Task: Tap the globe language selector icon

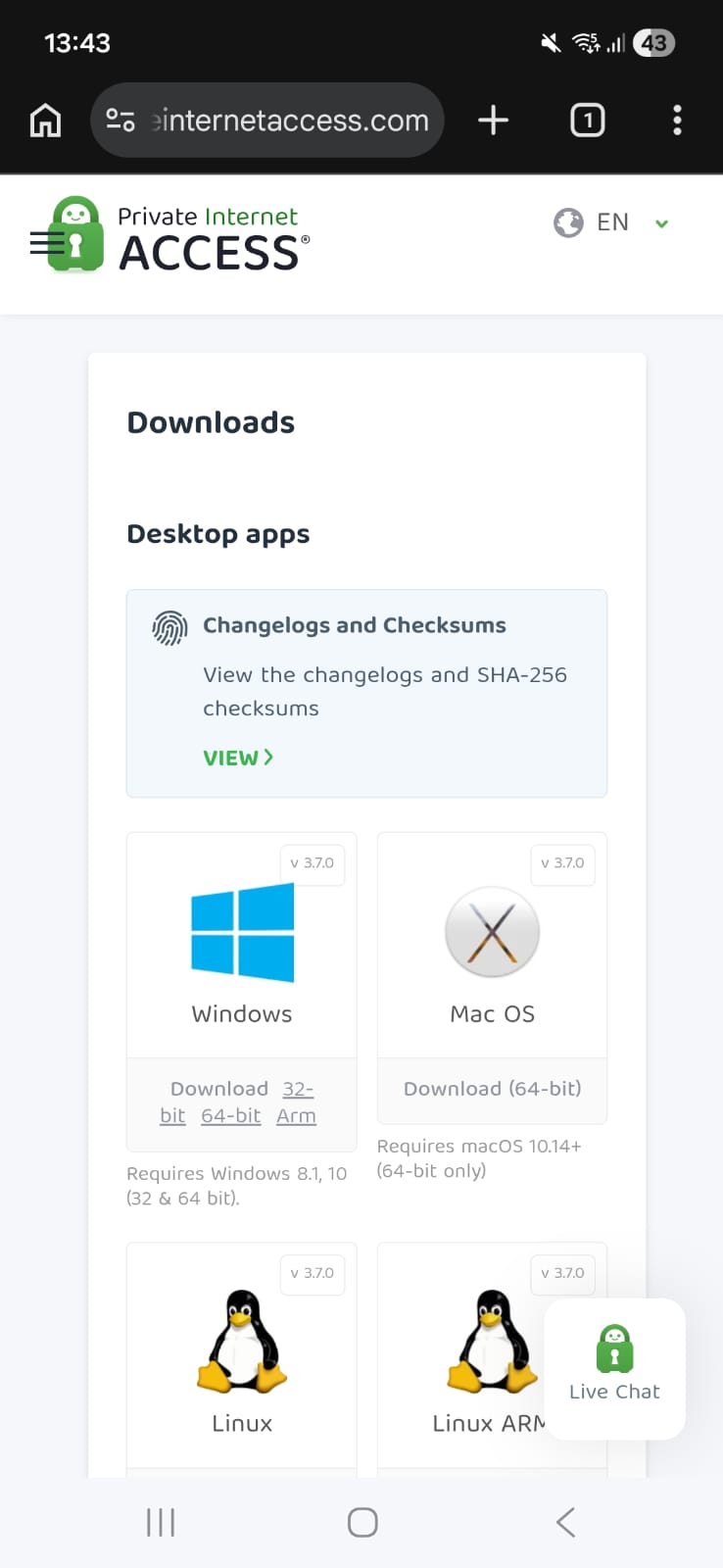Action: click(568, 223)
